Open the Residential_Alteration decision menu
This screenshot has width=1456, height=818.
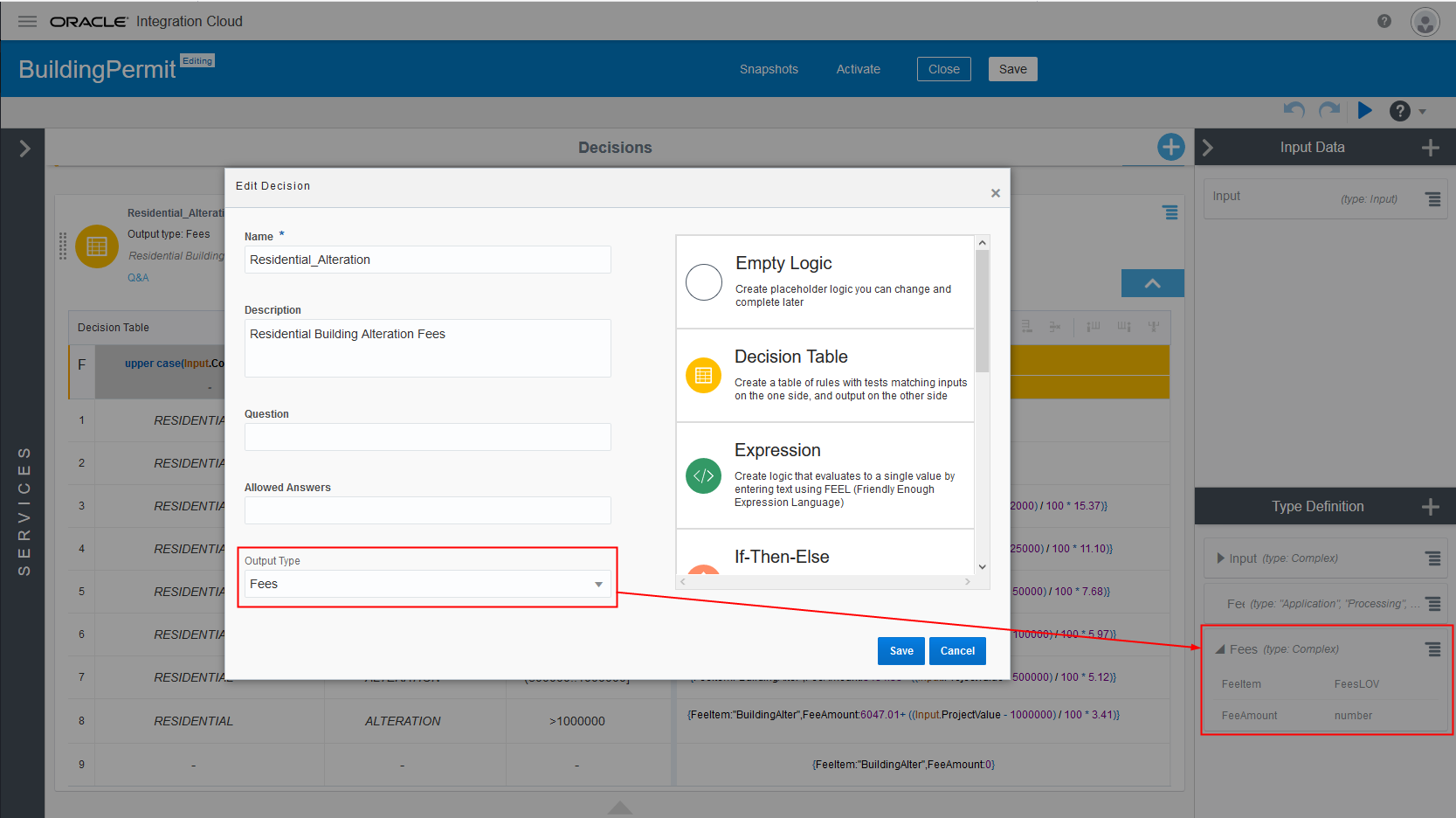1170,212
